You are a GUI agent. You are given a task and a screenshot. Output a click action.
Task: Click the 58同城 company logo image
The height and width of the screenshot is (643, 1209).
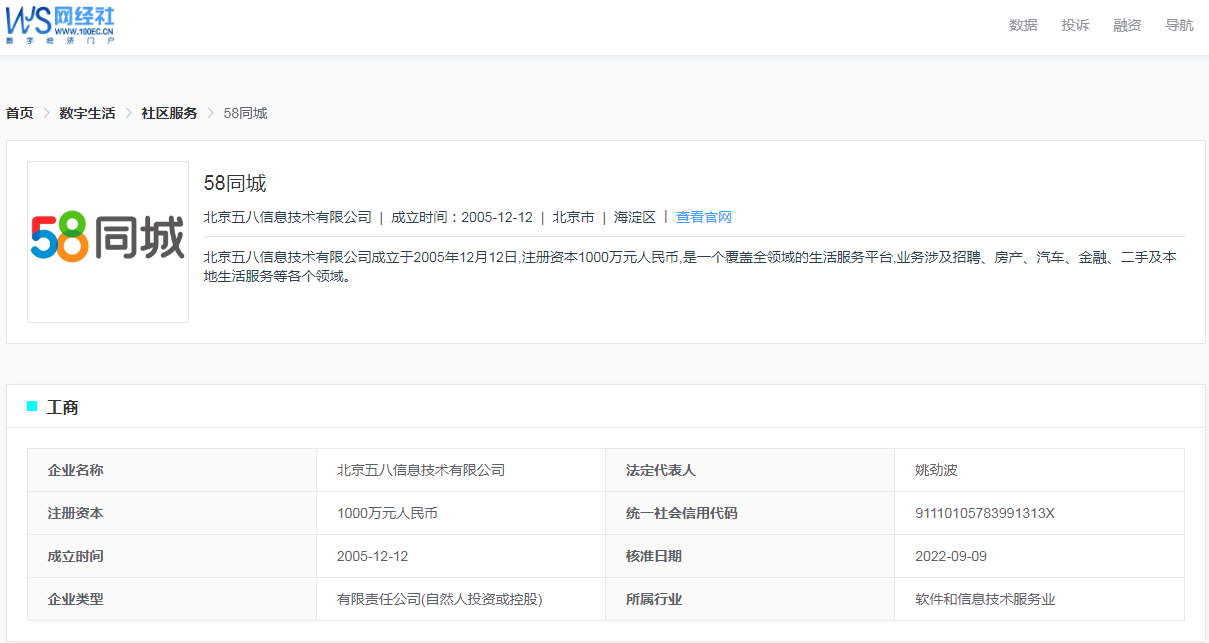[108, 241]
